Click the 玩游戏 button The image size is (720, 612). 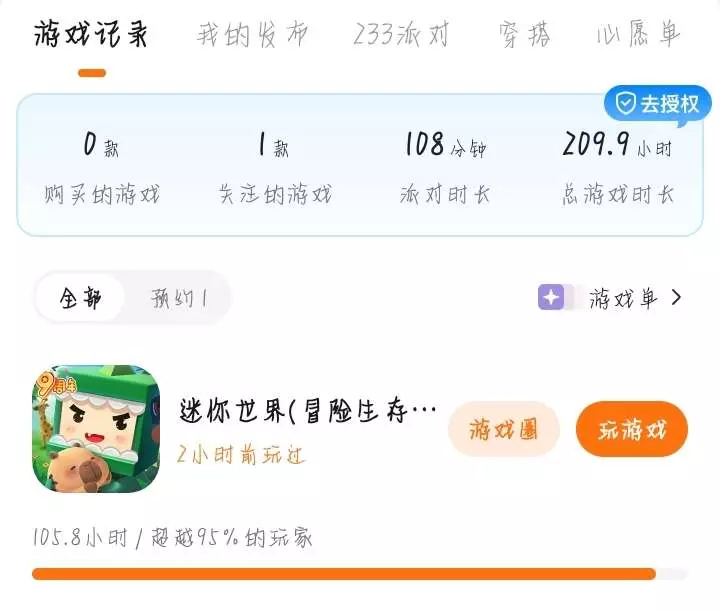pos(632,429)
